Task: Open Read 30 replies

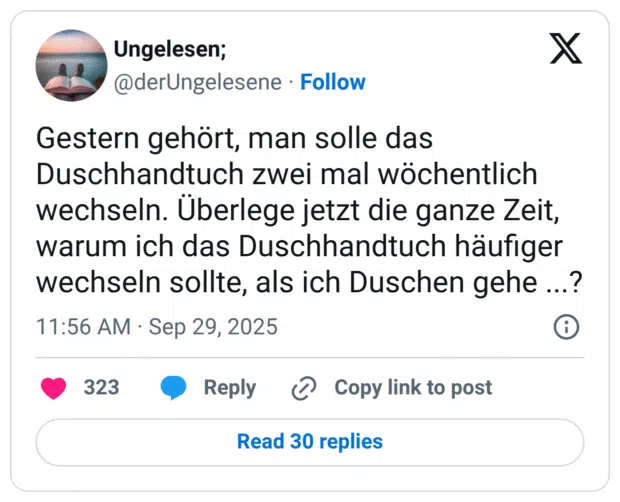Action: coord(309,441)
